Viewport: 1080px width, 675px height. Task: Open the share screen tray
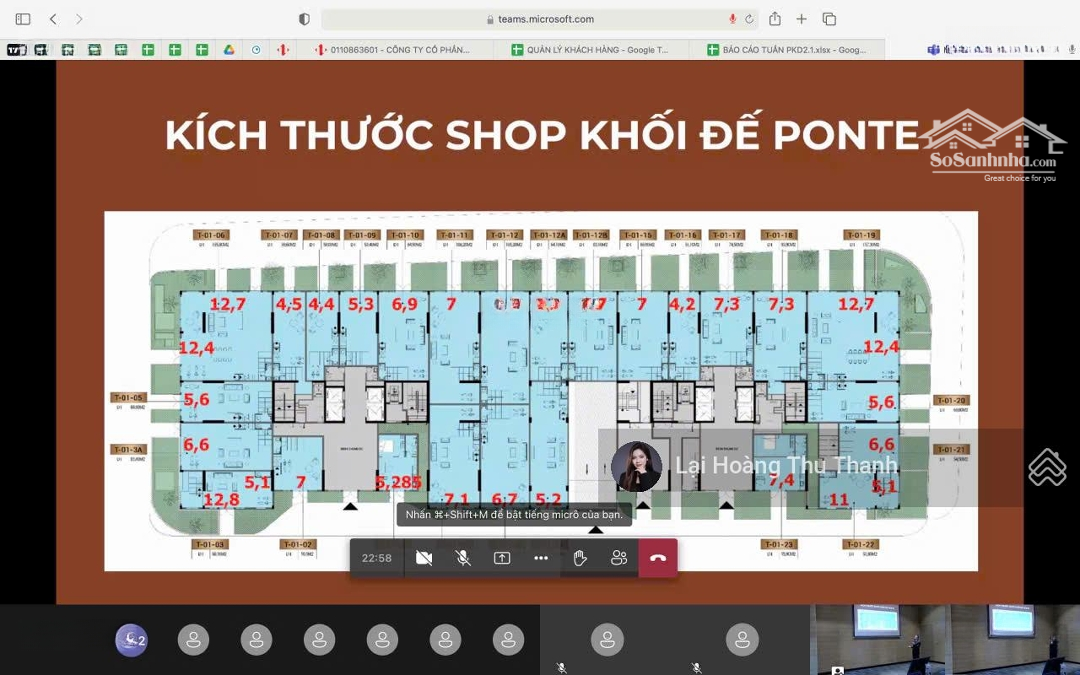click(502, 558)
